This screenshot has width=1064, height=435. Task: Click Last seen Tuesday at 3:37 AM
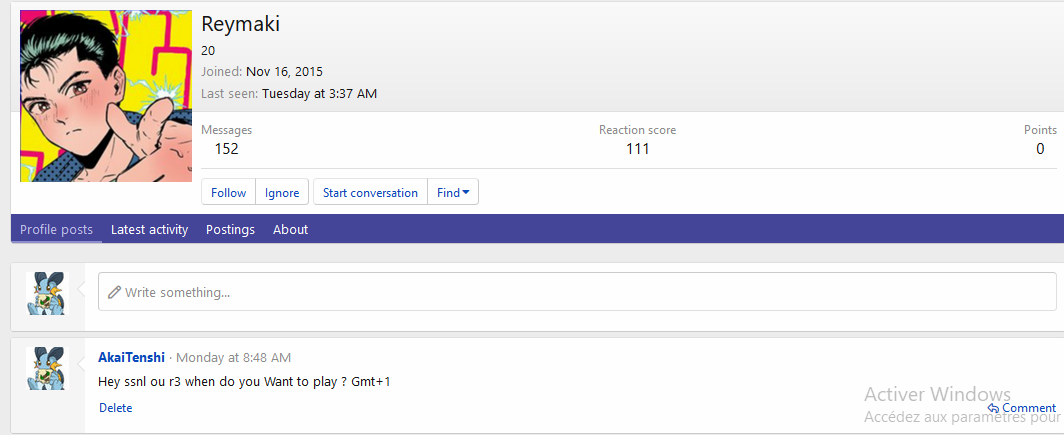(320, 94)
